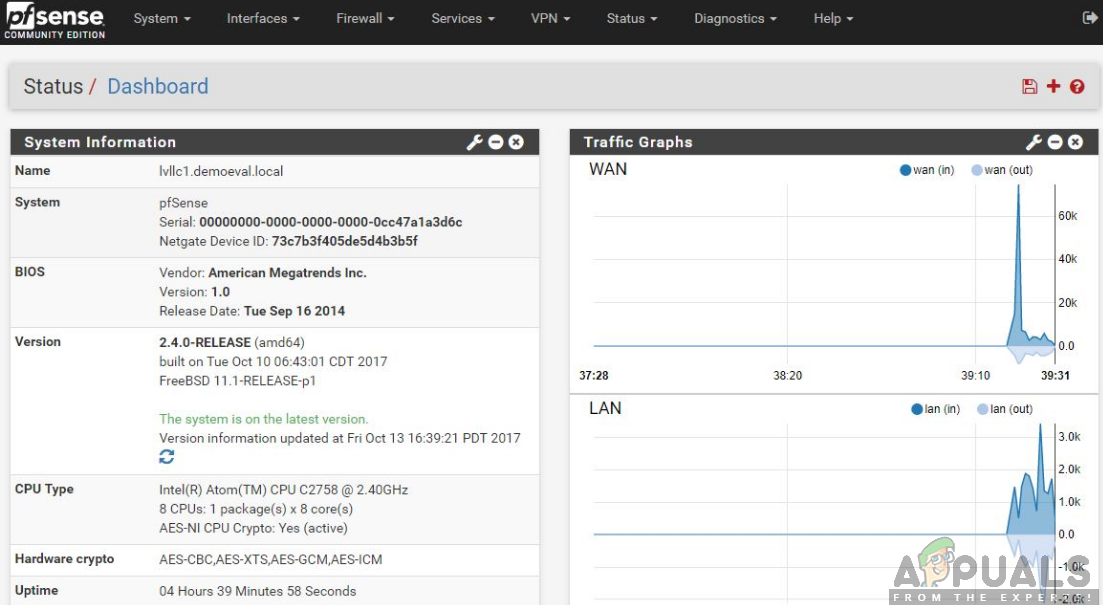Screen dimensions: 1103x605
Task: Select the System menu
Action: (x=161, y=18)
